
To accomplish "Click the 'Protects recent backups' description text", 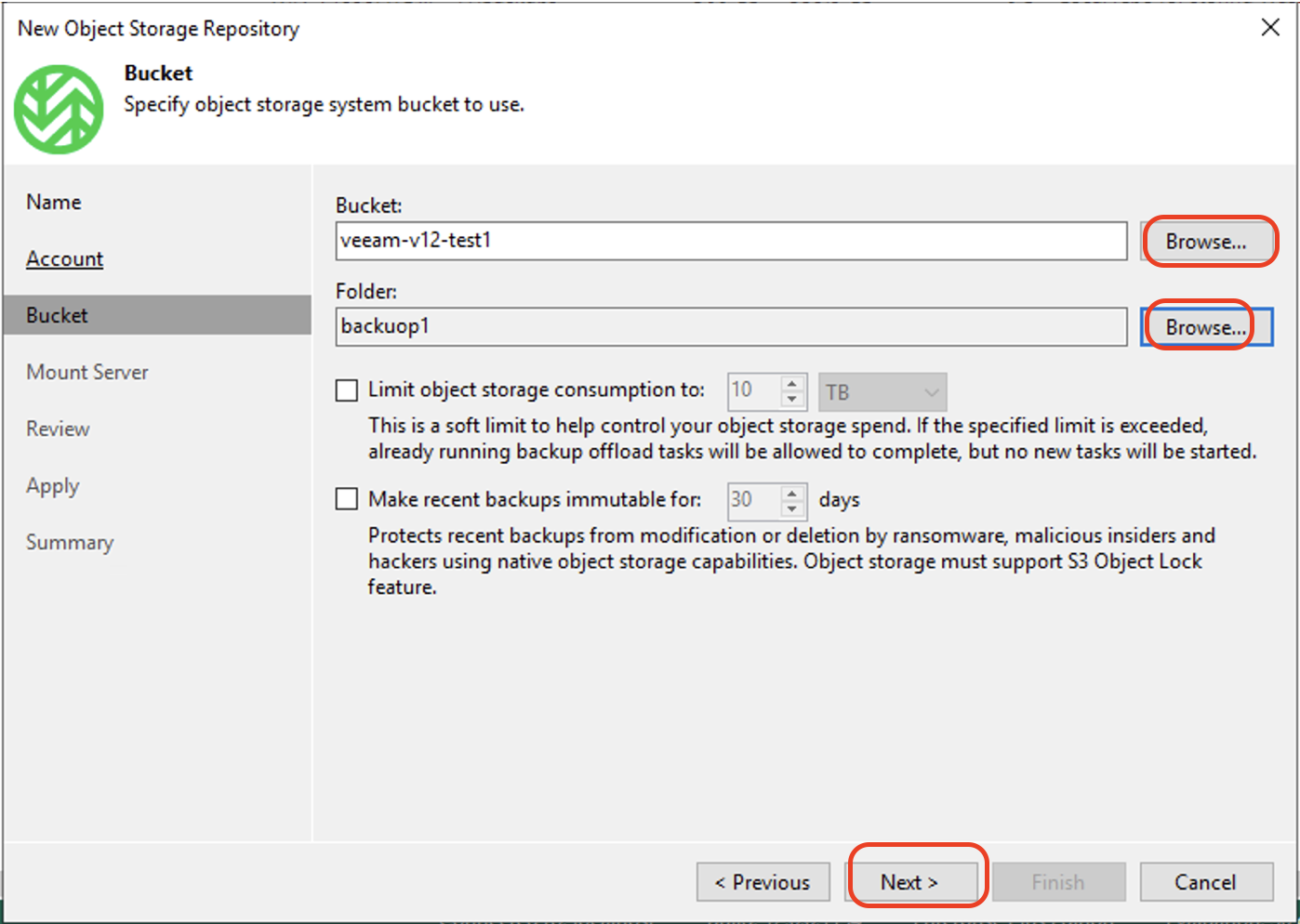I will (791, 561).
